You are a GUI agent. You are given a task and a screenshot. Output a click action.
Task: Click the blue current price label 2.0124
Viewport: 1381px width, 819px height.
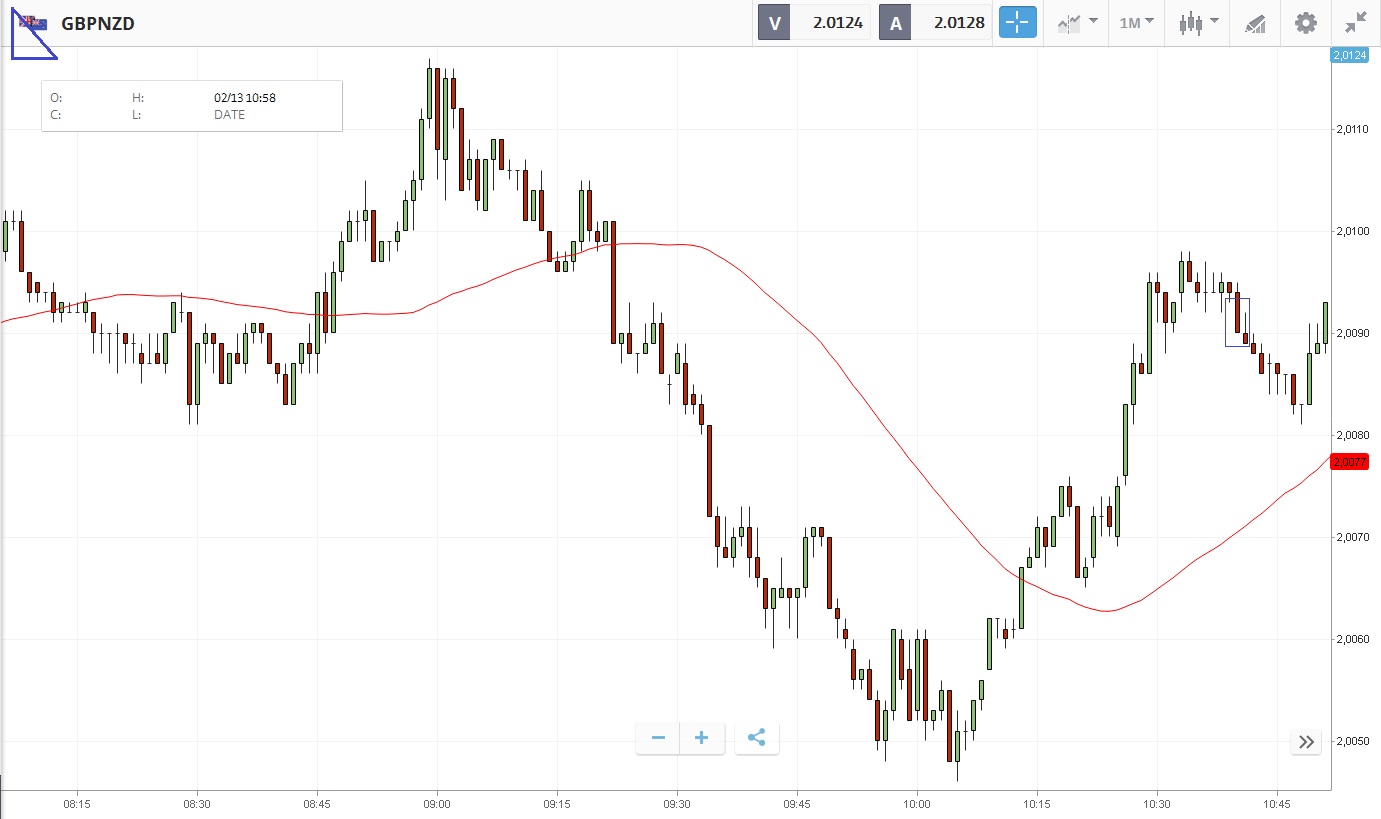tap(1349, 55)
